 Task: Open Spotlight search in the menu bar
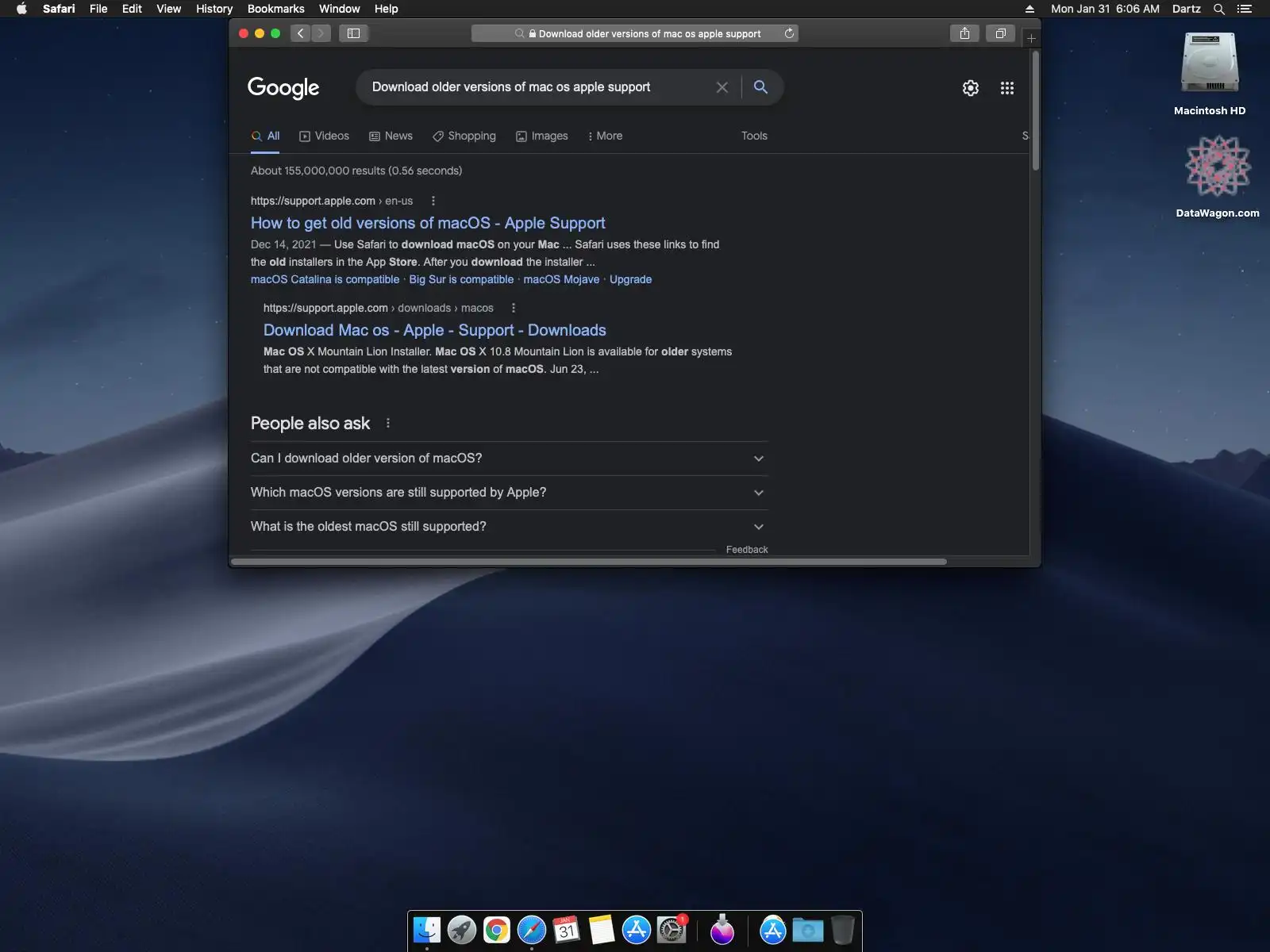1219,9
